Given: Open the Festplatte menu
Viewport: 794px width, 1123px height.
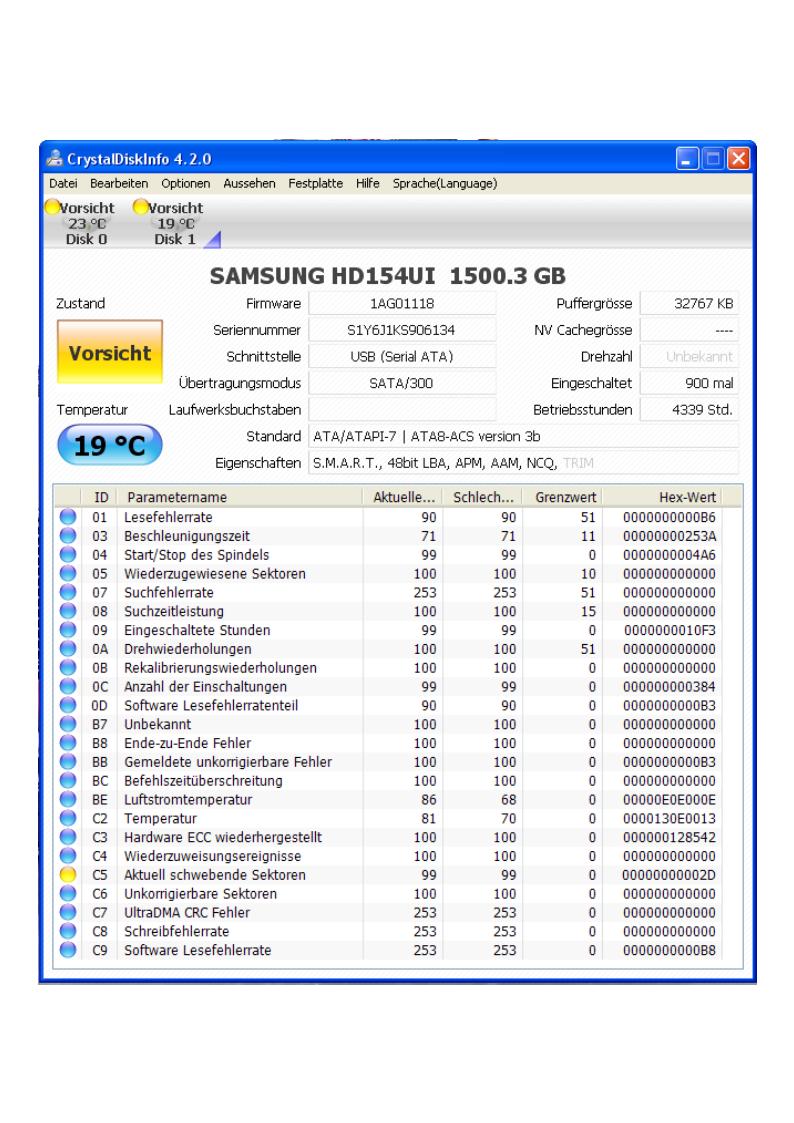Looking at the screenshot, I should (316, 183).
